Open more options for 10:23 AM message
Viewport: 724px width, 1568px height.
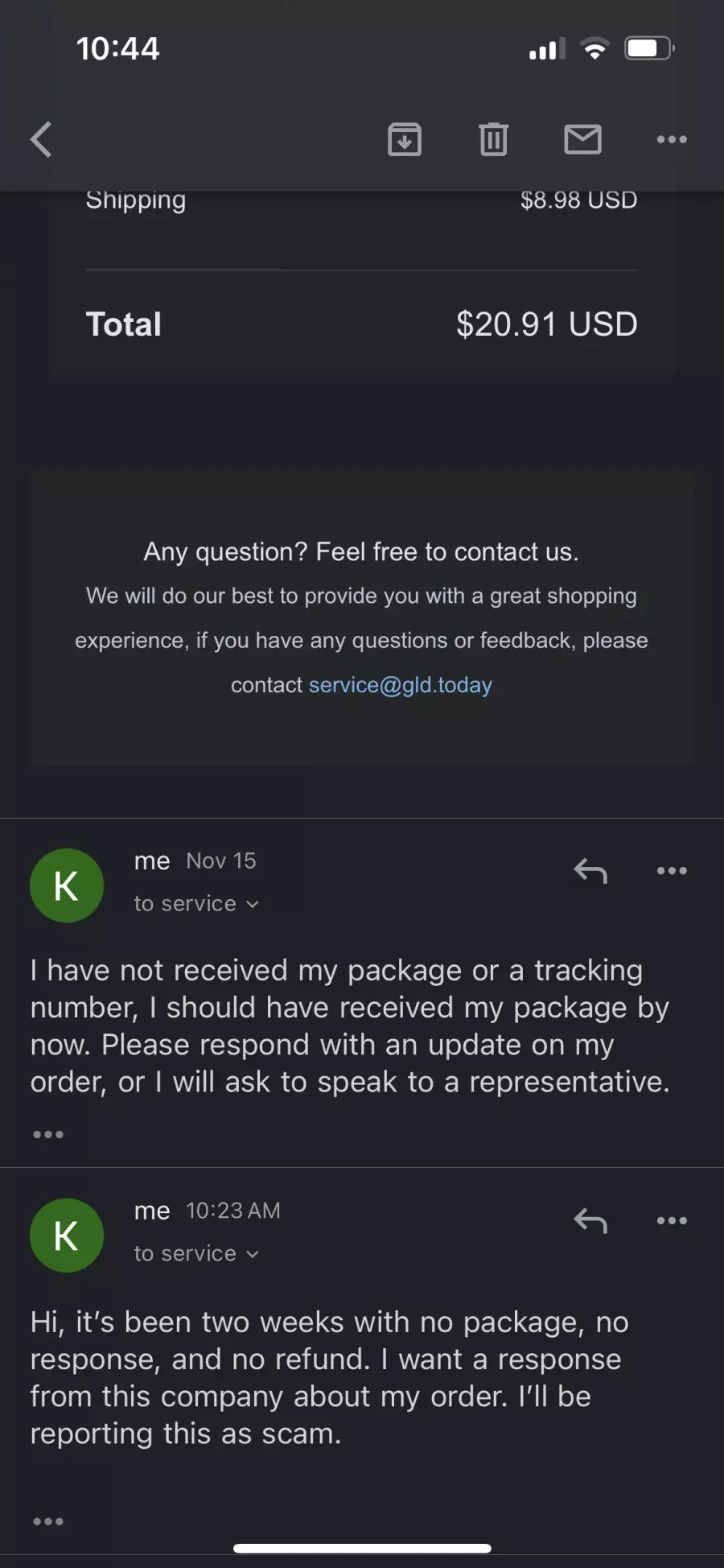point(672,1221)
